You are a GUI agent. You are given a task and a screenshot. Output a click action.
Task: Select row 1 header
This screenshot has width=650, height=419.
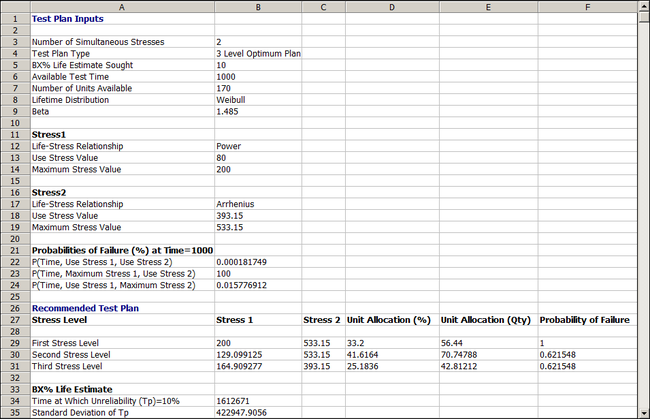pyautogui.click(x=15, y=19)
